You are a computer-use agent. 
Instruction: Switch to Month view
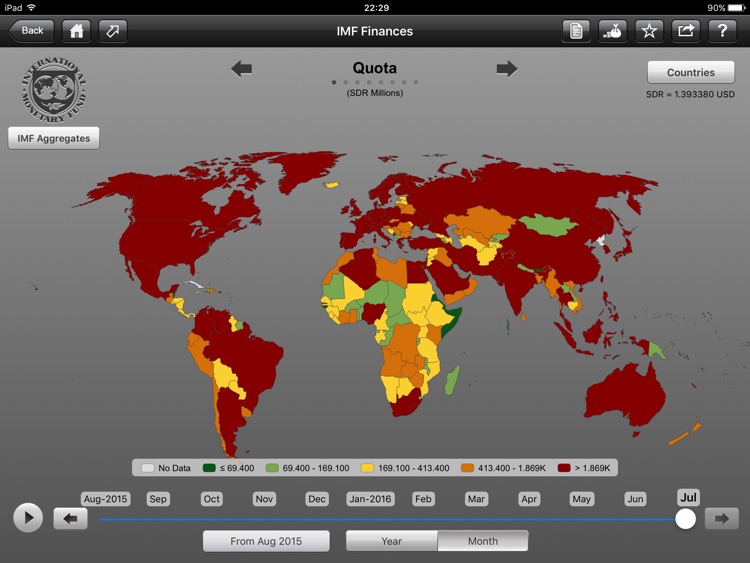pos(483,541)
